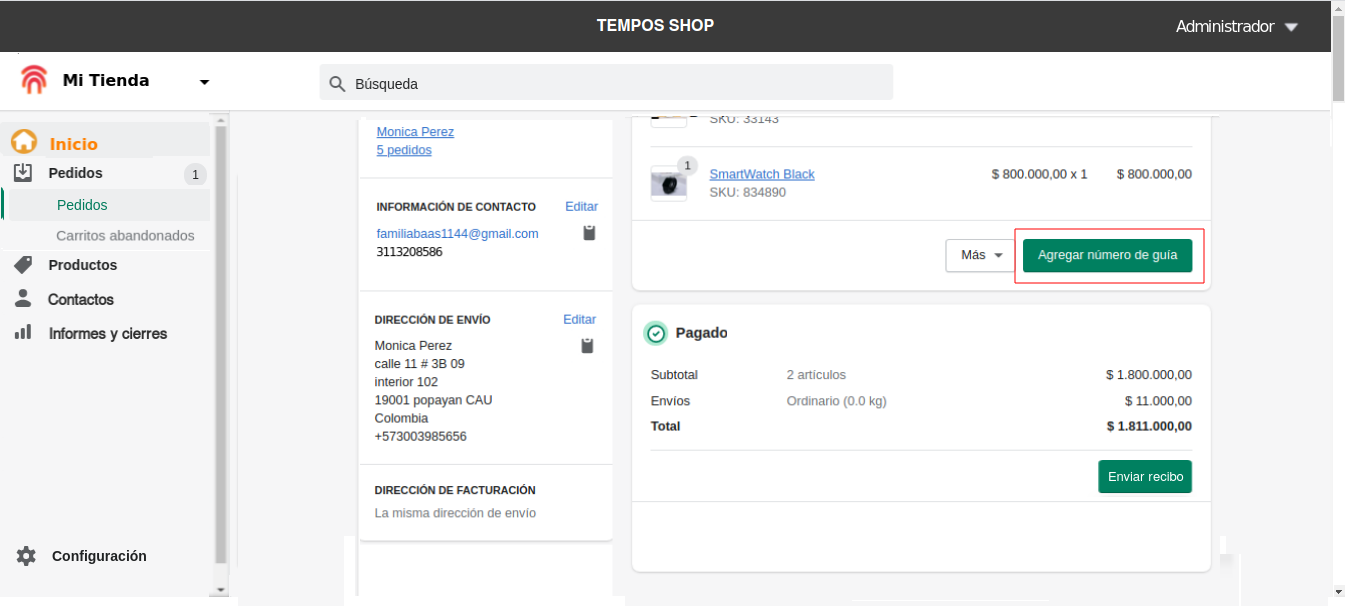The image size is (1347, 606).
Task: Open Carritos abandonados submenu item
Action: coord(125,236)
